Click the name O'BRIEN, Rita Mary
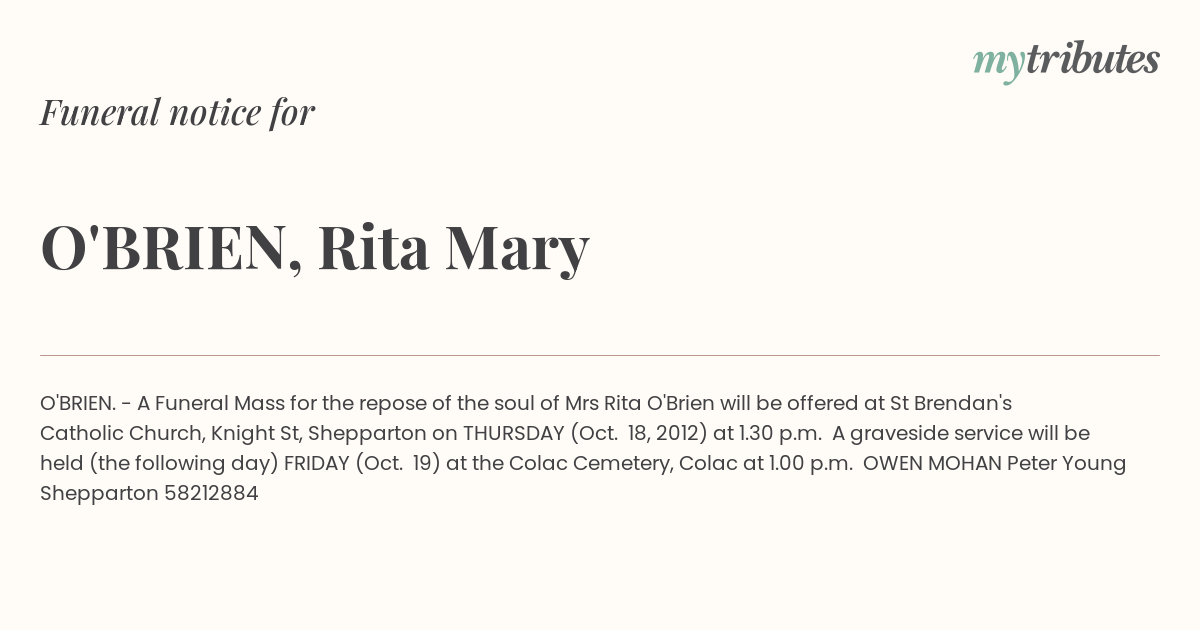 pyautogui.click(x=315, y=248)
